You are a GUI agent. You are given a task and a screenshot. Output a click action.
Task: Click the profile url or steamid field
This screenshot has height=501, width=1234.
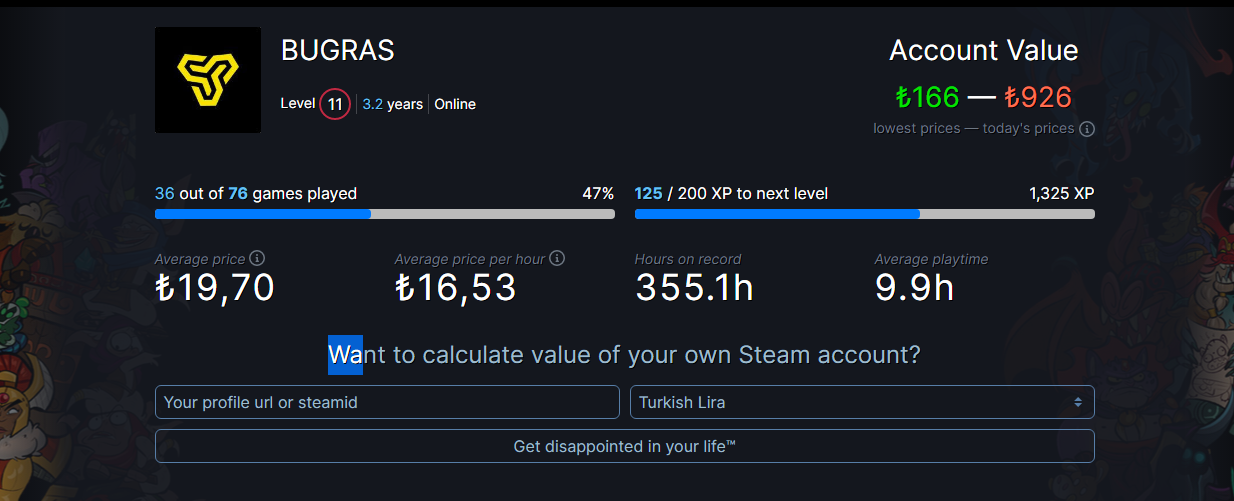click(387, 402)
